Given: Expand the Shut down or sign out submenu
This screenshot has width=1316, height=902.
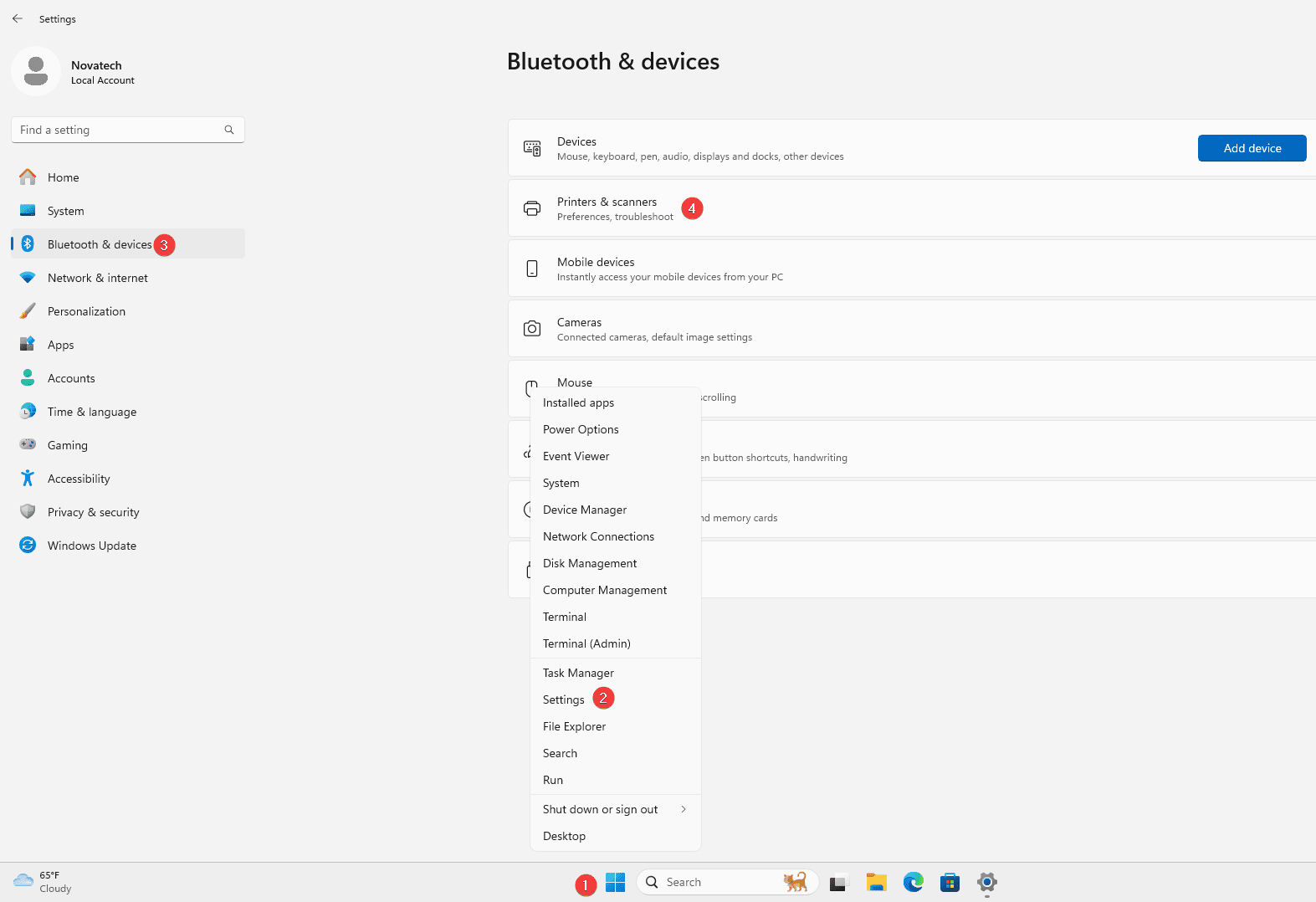Looking at the screenshot, I should 615,809.
